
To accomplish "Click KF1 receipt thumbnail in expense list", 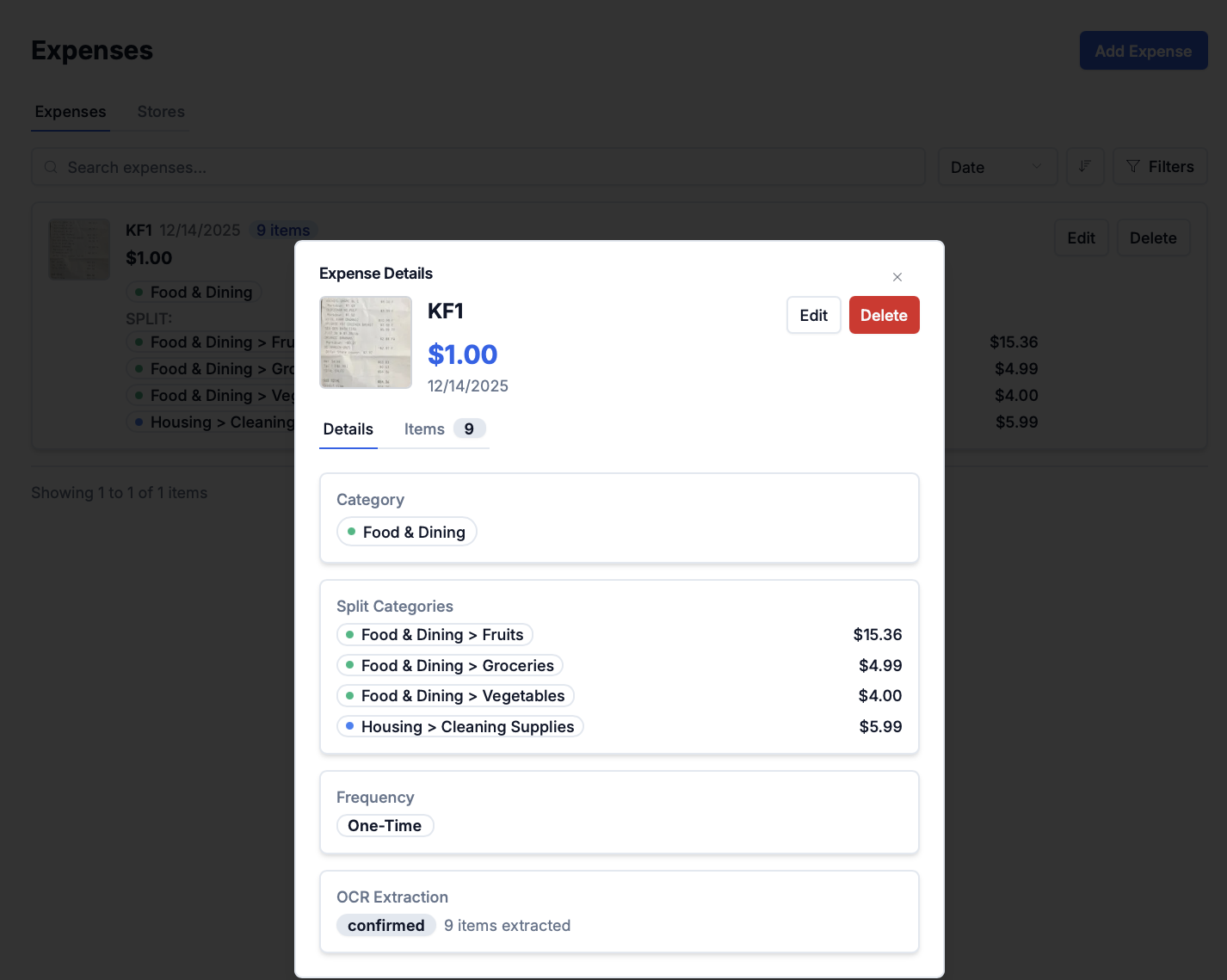I will pos(80,250).
